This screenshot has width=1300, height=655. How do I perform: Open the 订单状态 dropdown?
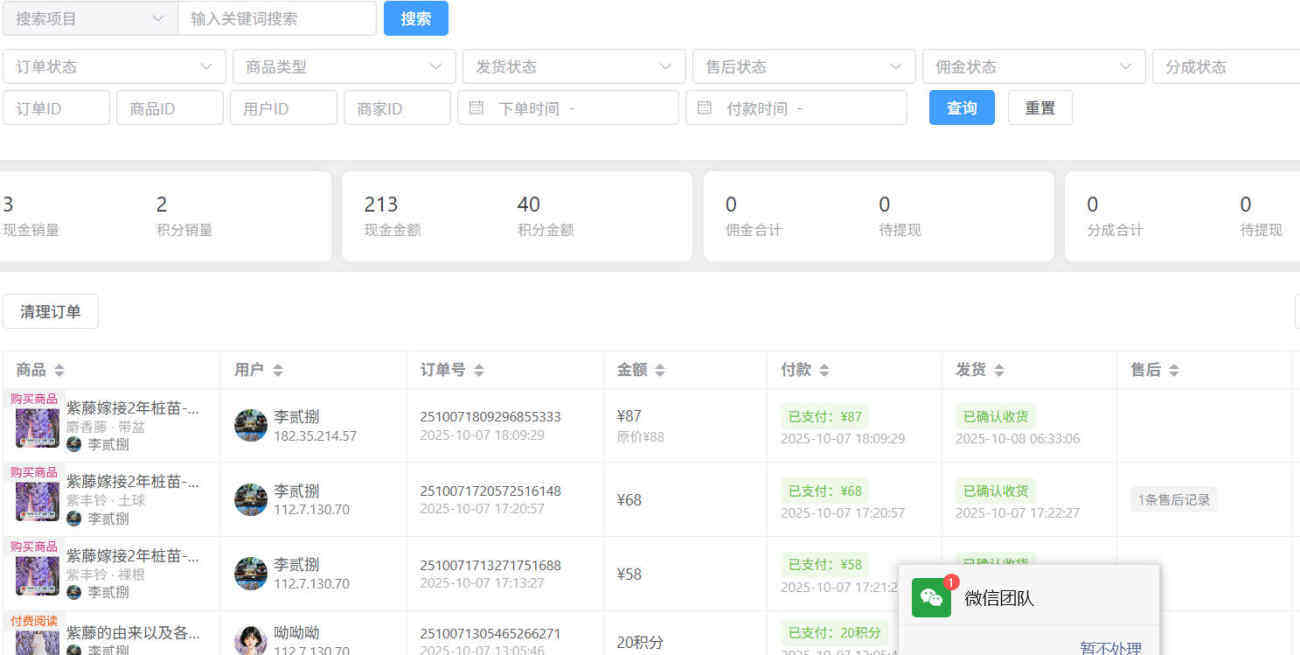[113, 66]
